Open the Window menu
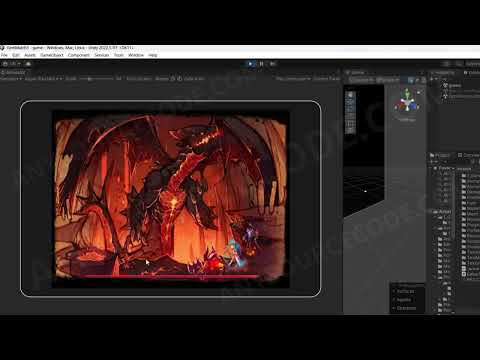Screen dimensions: 480x360 point(136,55)
